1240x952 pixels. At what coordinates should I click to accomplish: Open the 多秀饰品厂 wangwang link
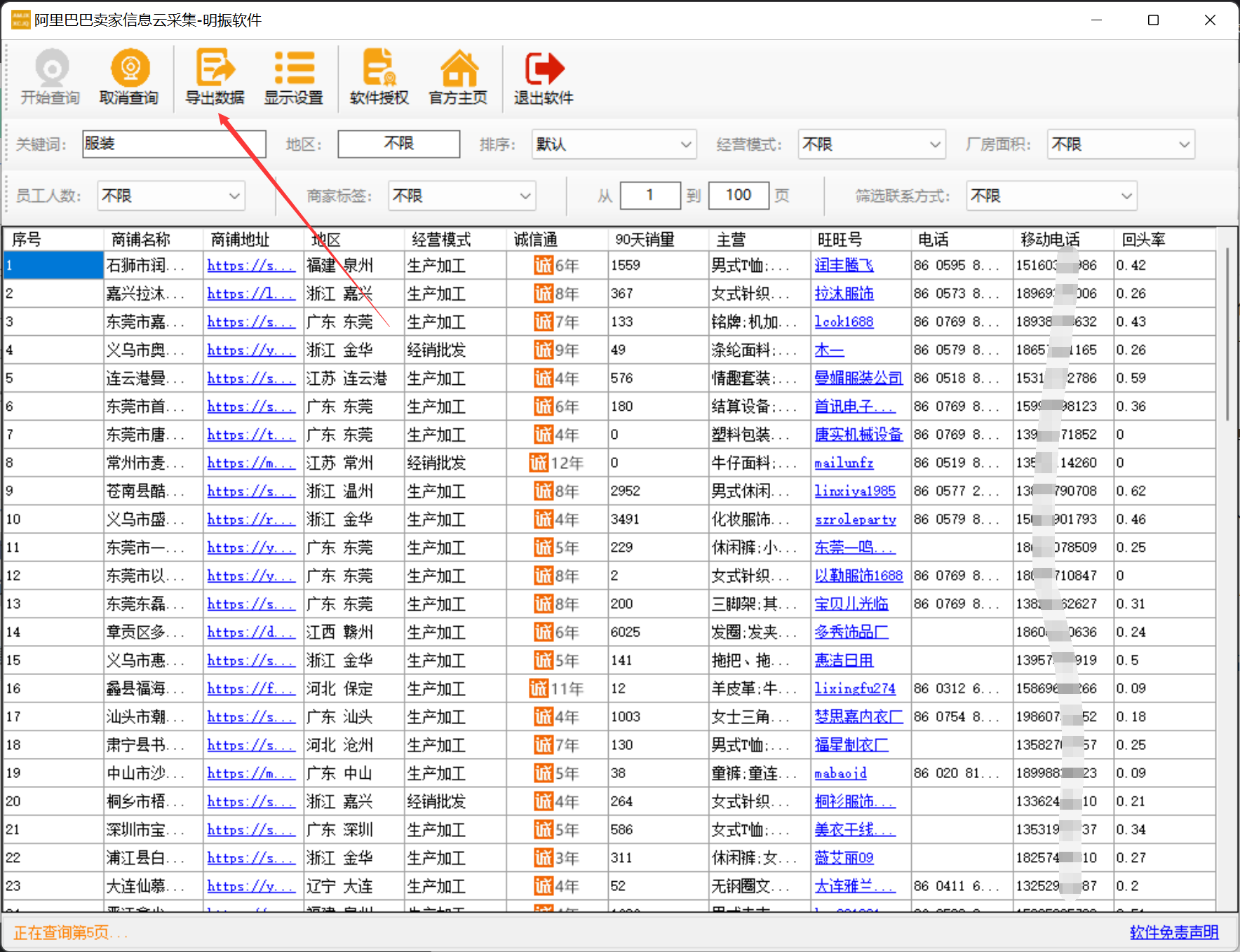[x=851, y=632]
